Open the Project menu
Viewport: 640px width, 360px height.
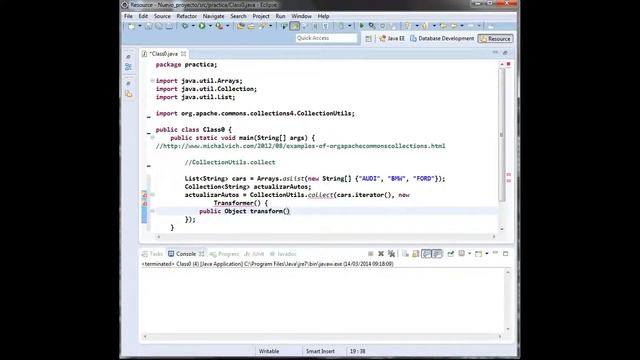click(x=261, y=16)
